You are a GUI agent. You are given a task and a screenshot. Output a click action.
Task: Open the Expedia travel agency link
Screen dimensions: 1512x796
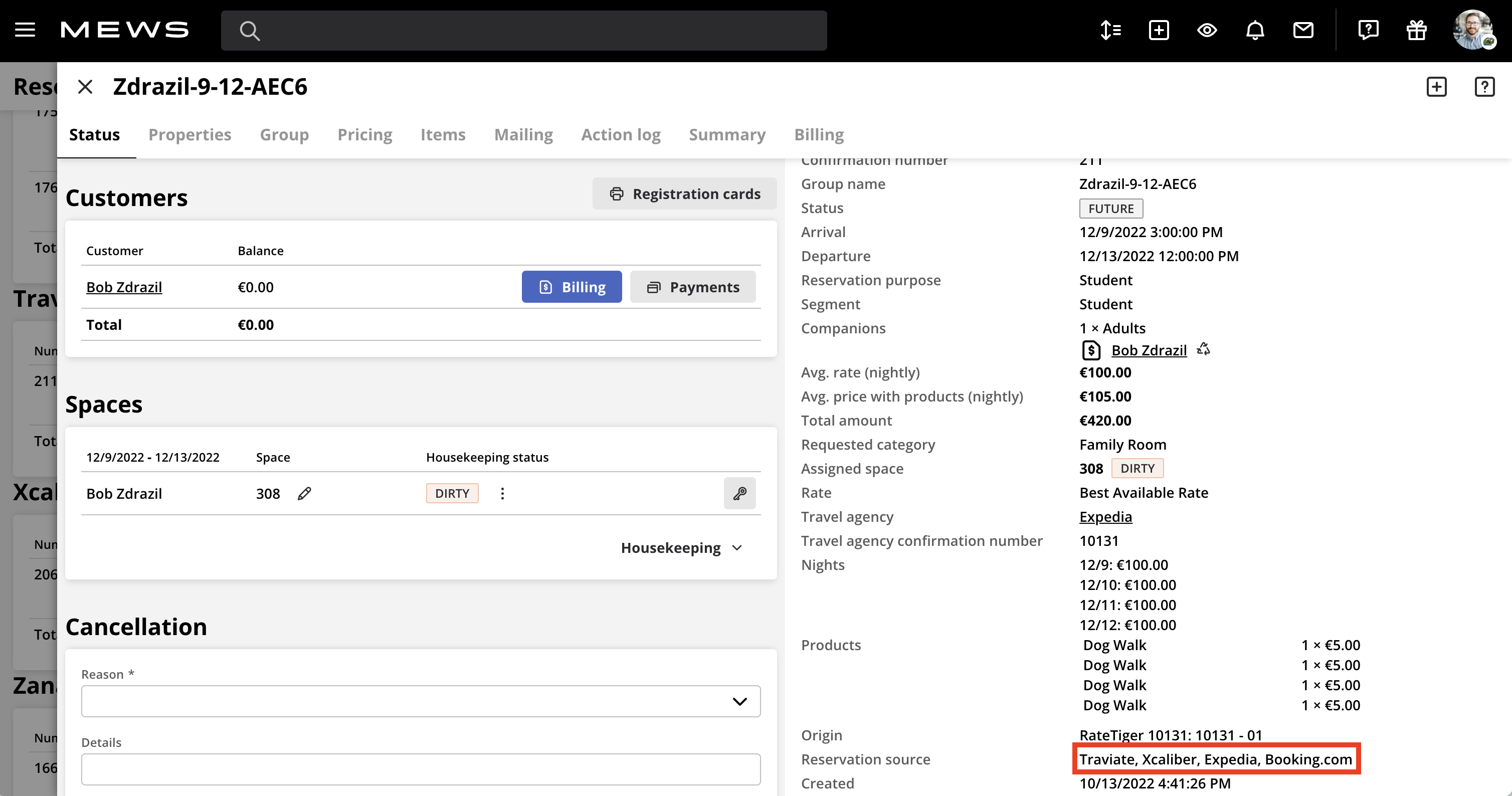(1105, 517)
